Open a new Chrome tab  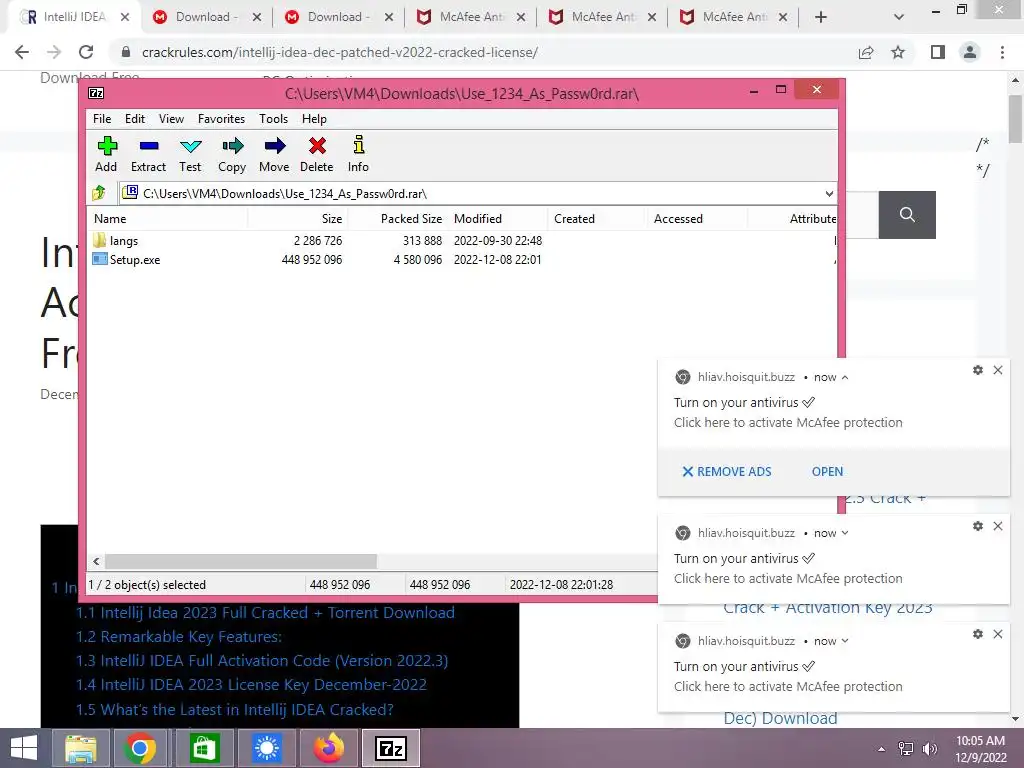coord(821,17)
